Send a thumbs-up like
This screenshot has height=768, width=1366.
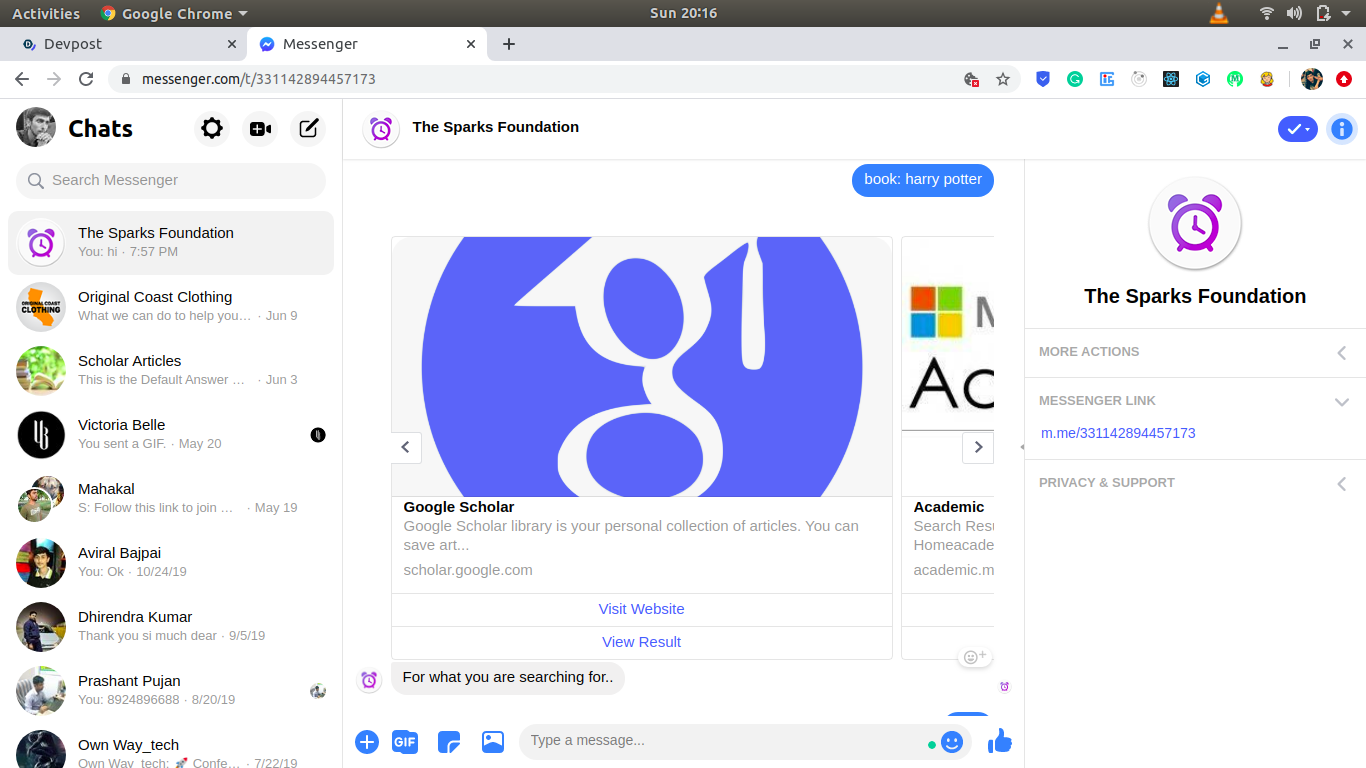coord(999,741)
